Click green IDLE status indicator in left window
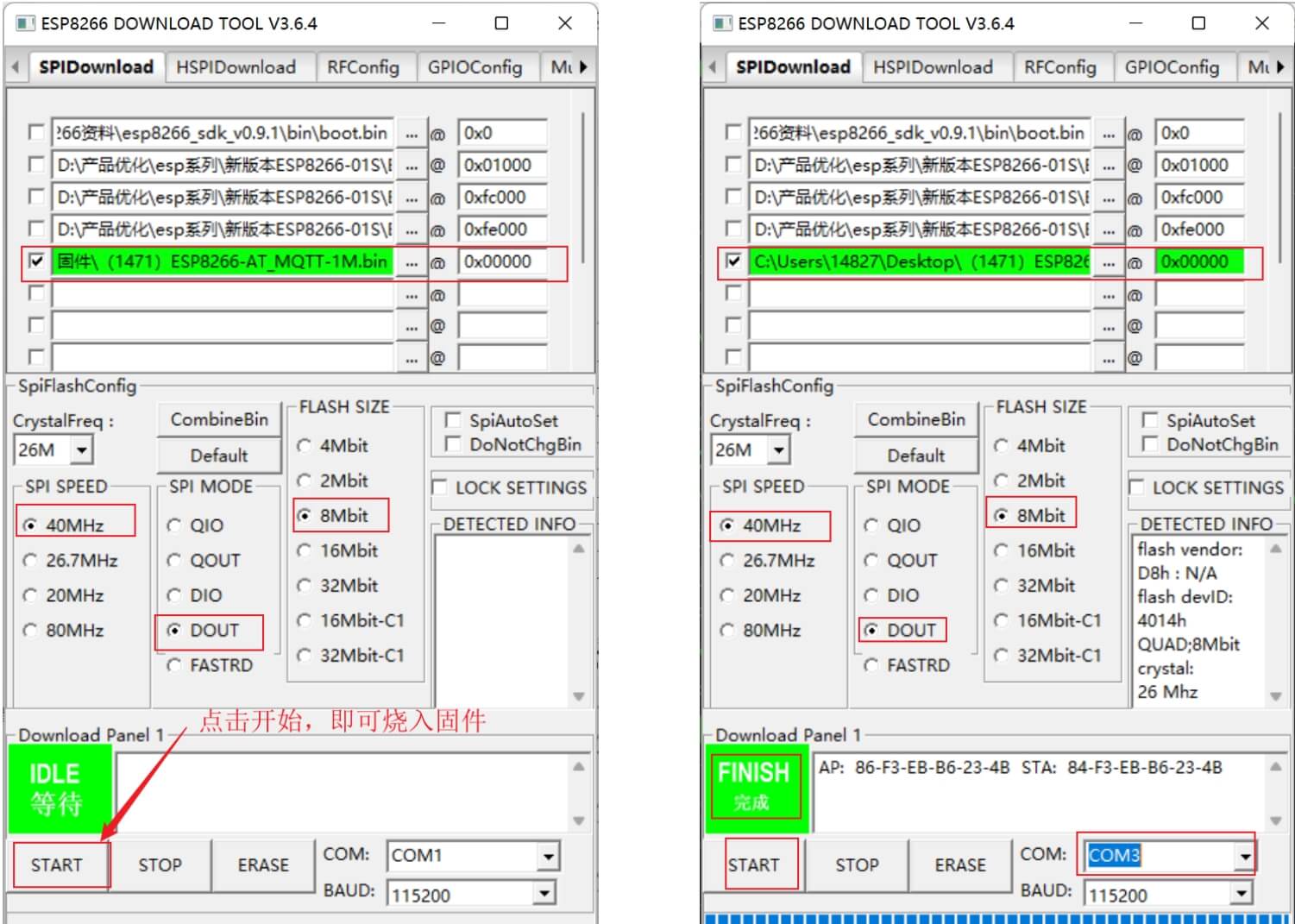1295x924 pixels. pos(59,788)
